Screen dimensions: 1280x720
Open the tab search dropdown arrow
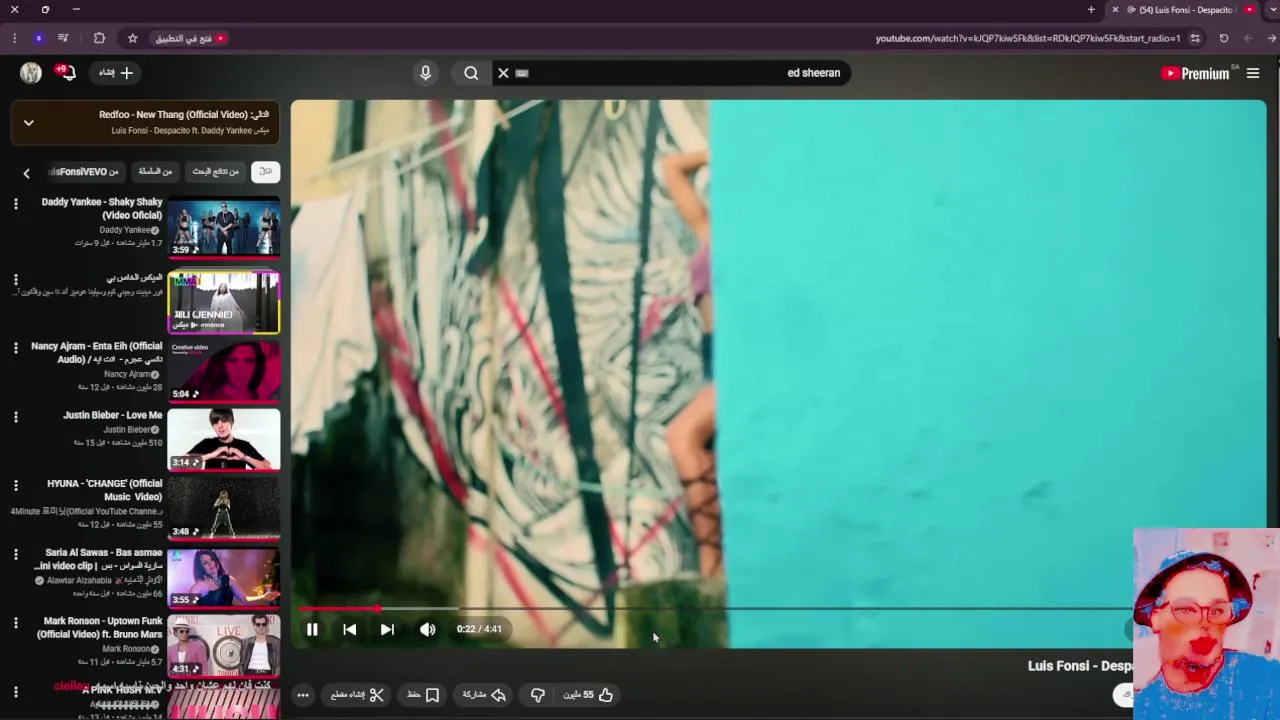(x=1272, y=9)
